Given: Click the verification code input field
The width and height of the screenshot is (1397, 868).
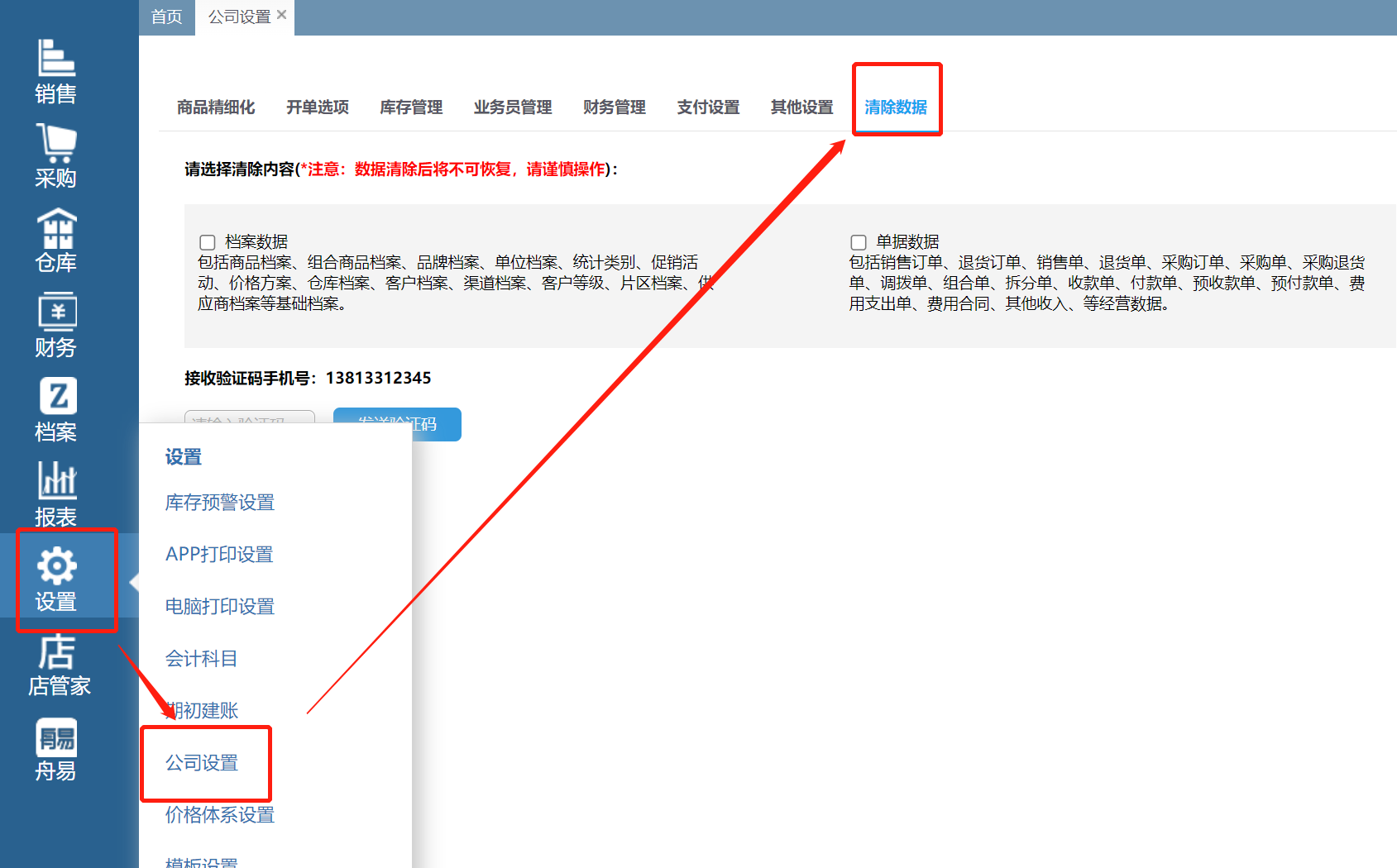Looking at the screenshot, I should pyautogui.click(x=250, y=417).
